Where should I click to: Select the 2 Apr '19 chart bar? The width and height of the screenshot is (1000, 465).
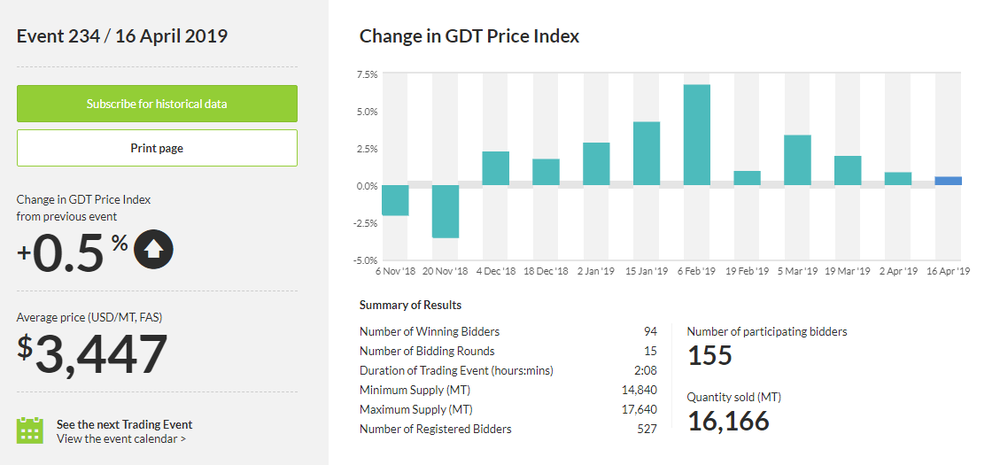click(x=898, y=179)
